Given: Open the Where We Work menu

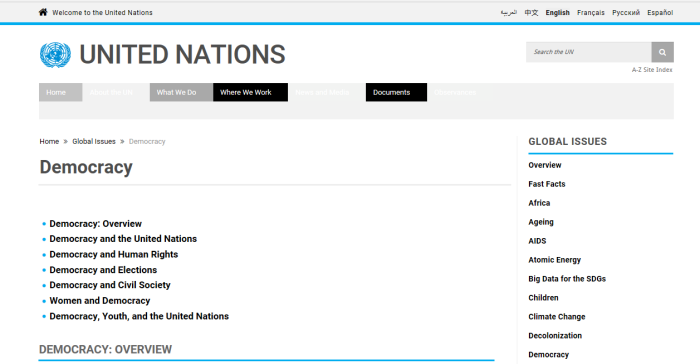Looking at the screenshot, I should click(250, 92).
